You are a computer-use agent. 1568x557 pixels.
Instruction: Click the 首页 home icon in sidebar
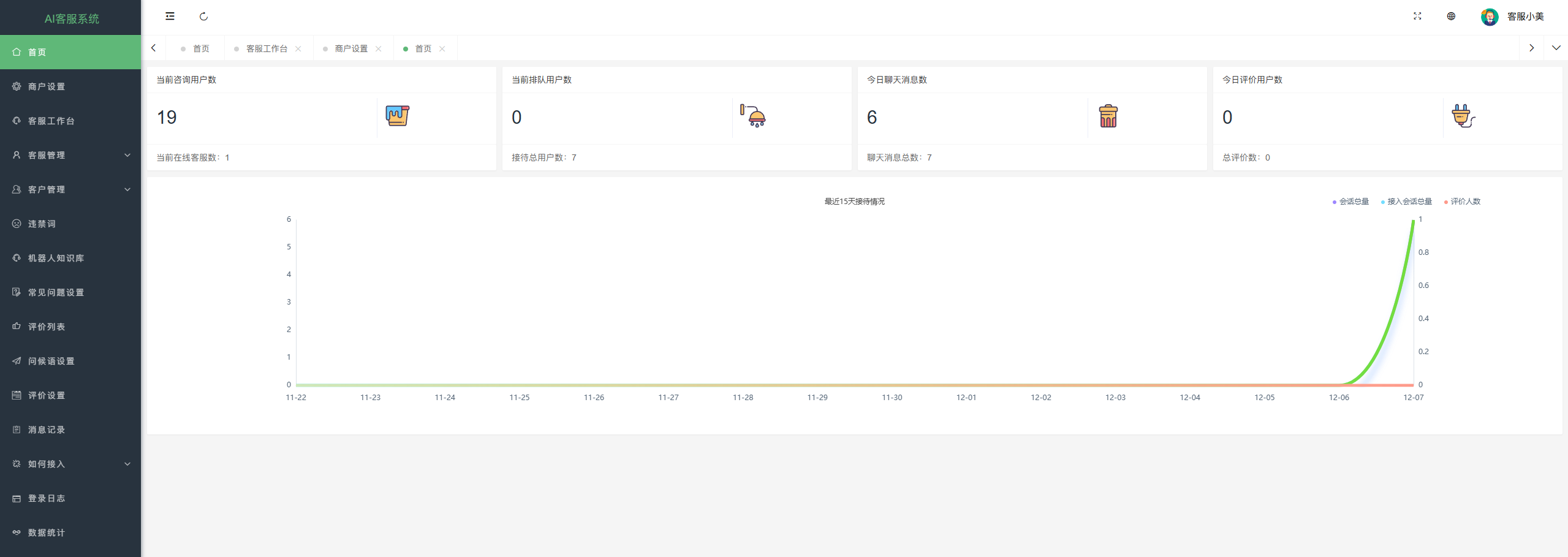click(x=17, y=52)
